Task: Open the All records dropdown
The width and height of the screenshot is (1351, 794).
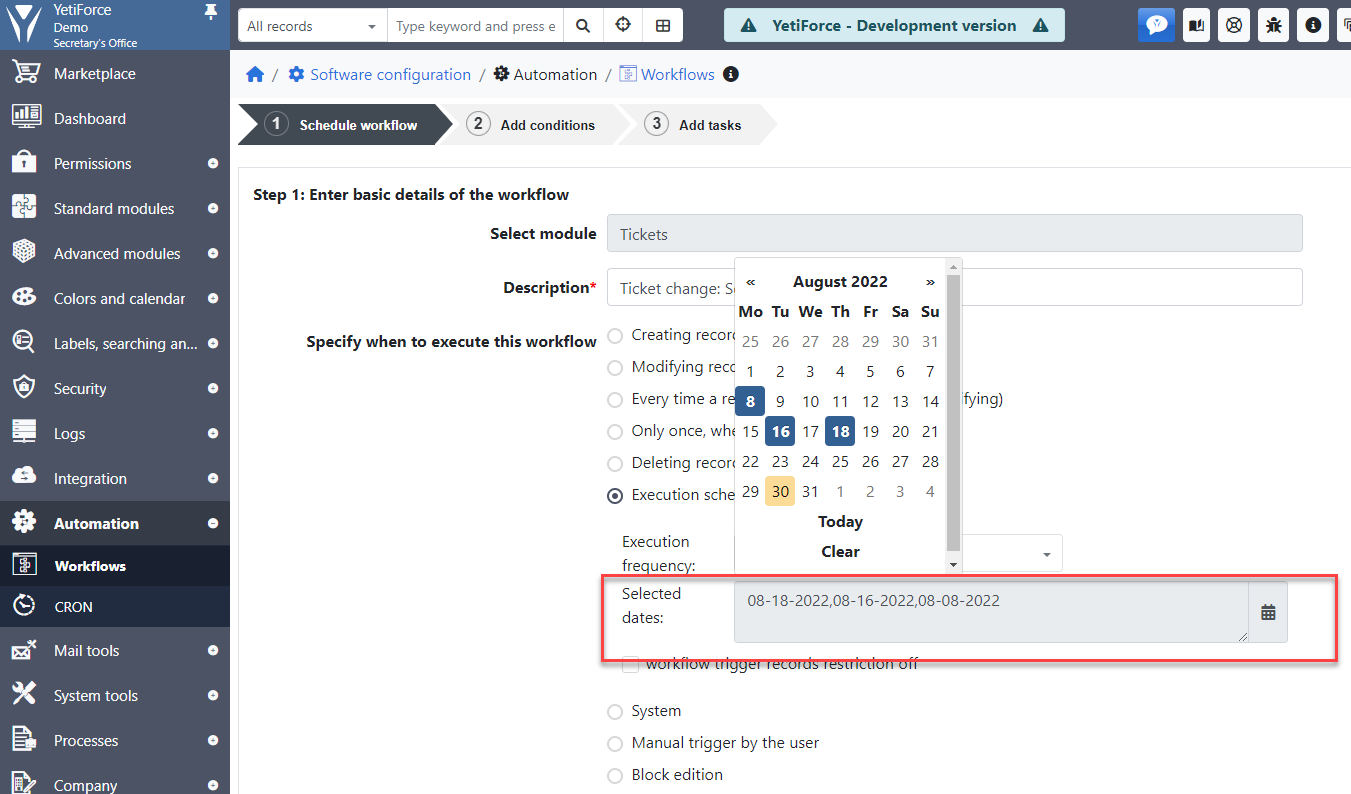Action: pos(310,24)
